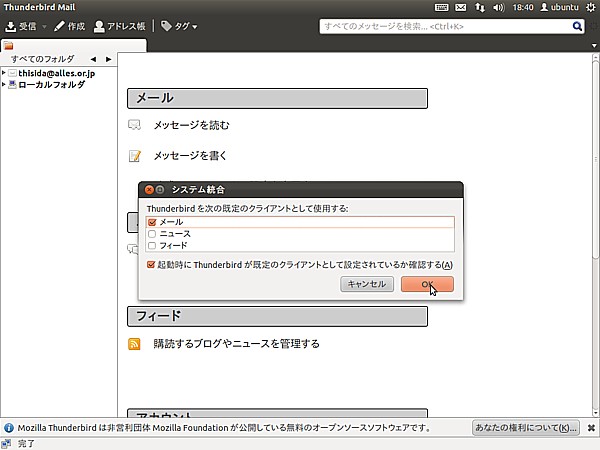
Task: Dismiss the Mozilla notification bar X
Action: pos(591,428)
